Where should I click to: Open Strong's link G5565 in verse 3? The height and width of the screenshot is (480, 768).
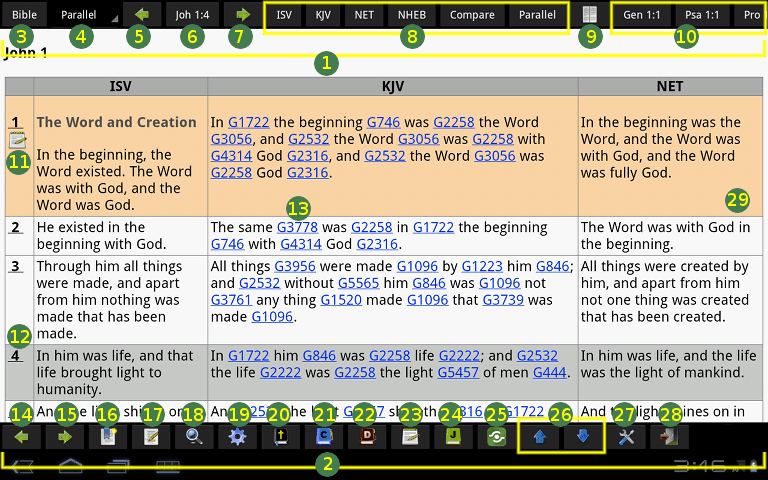[359, 283]
